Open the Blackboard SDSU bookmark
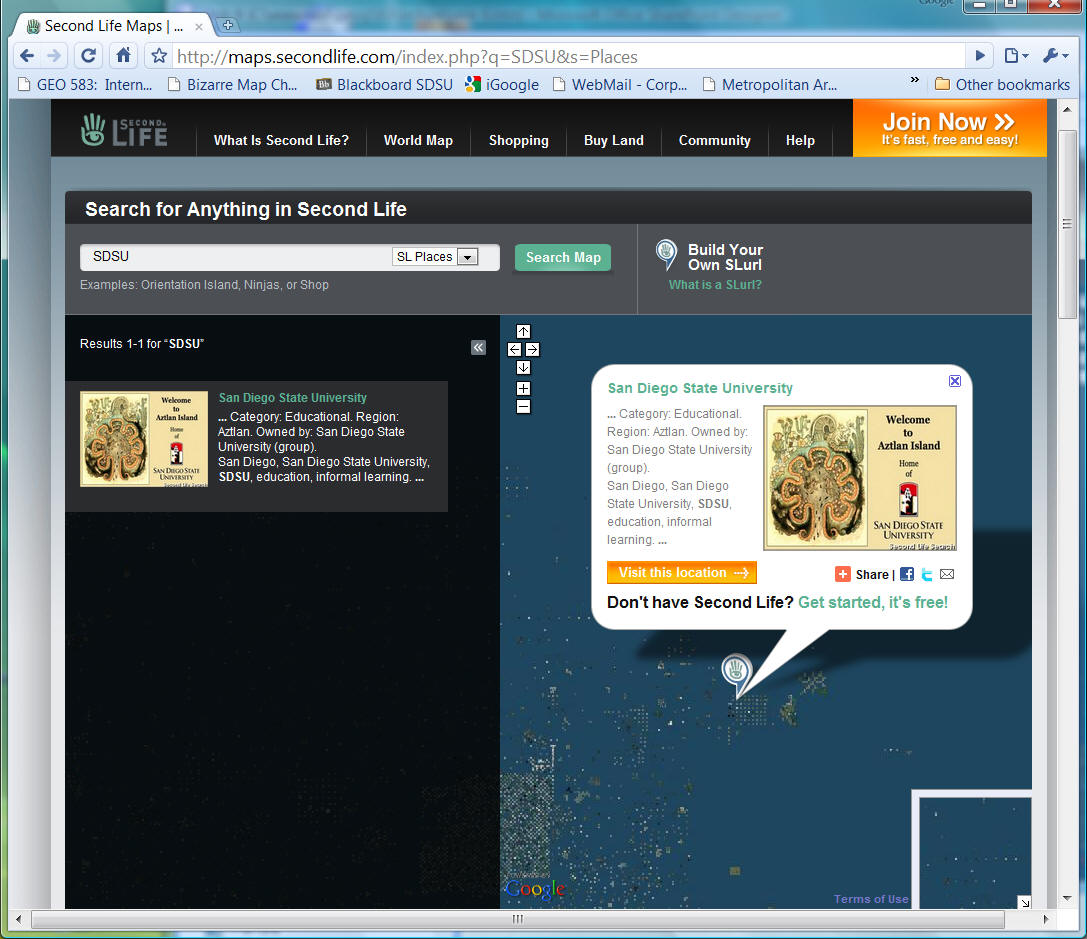The width and height of the screenshot is (1087, 939). click(x=385, y=85)
